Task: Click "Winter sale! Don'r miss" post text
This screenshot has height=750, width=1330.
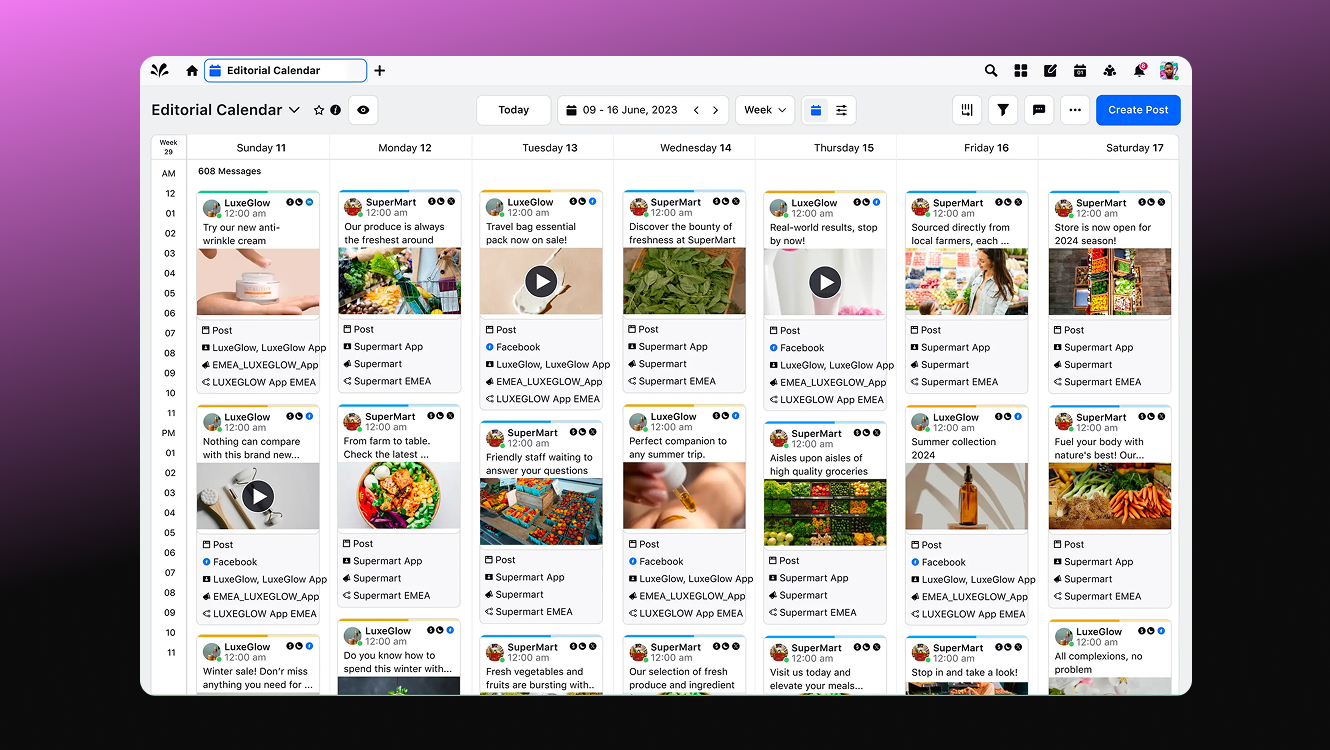Action: point(258,678)
